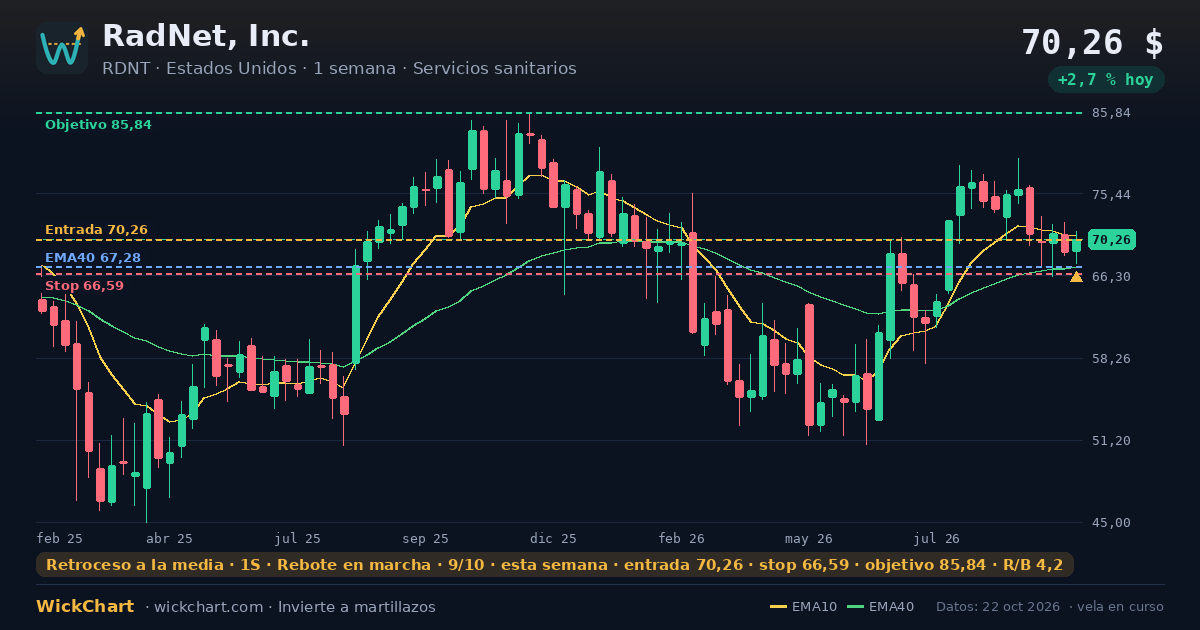Click the 'Retroceso a la media' summary banner
The image size is (1200, 630).
[x=555, y=565]
